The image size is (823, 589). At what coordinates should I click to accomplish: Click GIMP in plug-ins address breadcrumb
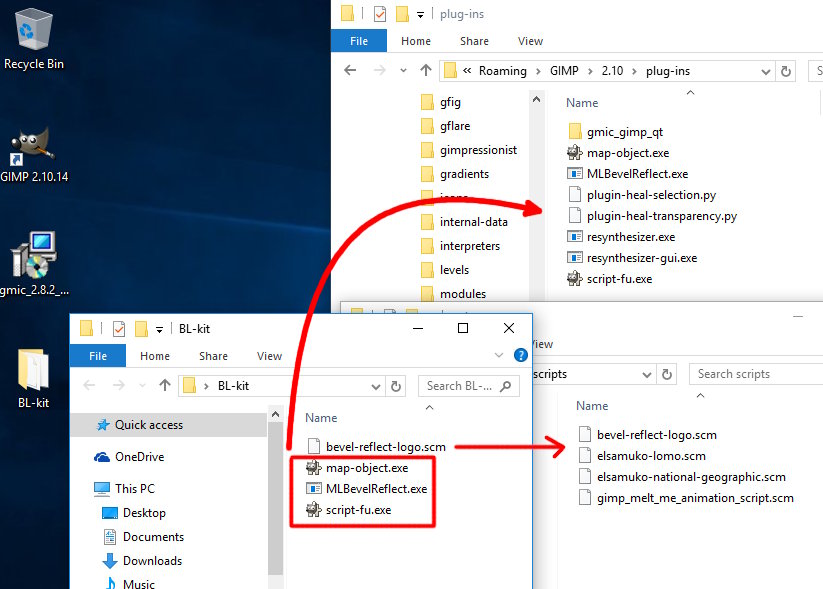click(x=564, y=71)
